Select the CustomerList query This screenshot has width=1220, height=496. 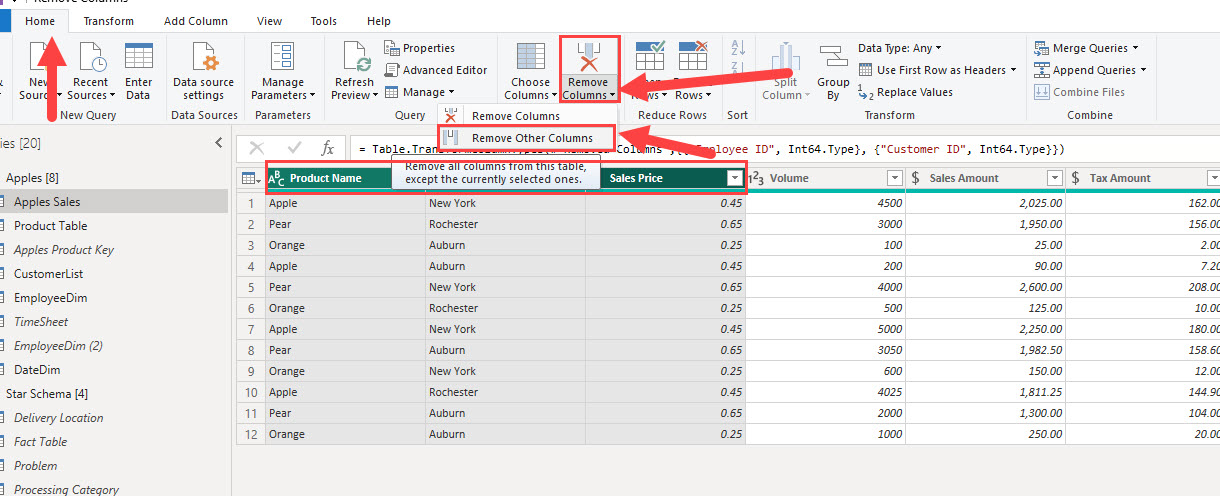48,274
